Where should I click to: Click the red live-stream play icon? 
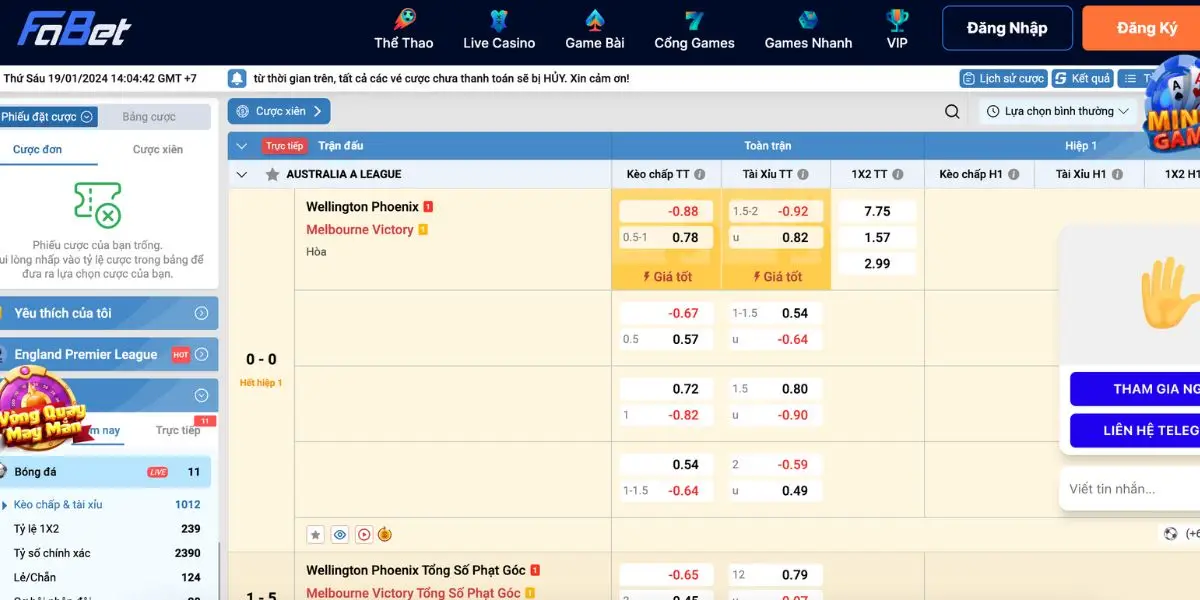364,535
